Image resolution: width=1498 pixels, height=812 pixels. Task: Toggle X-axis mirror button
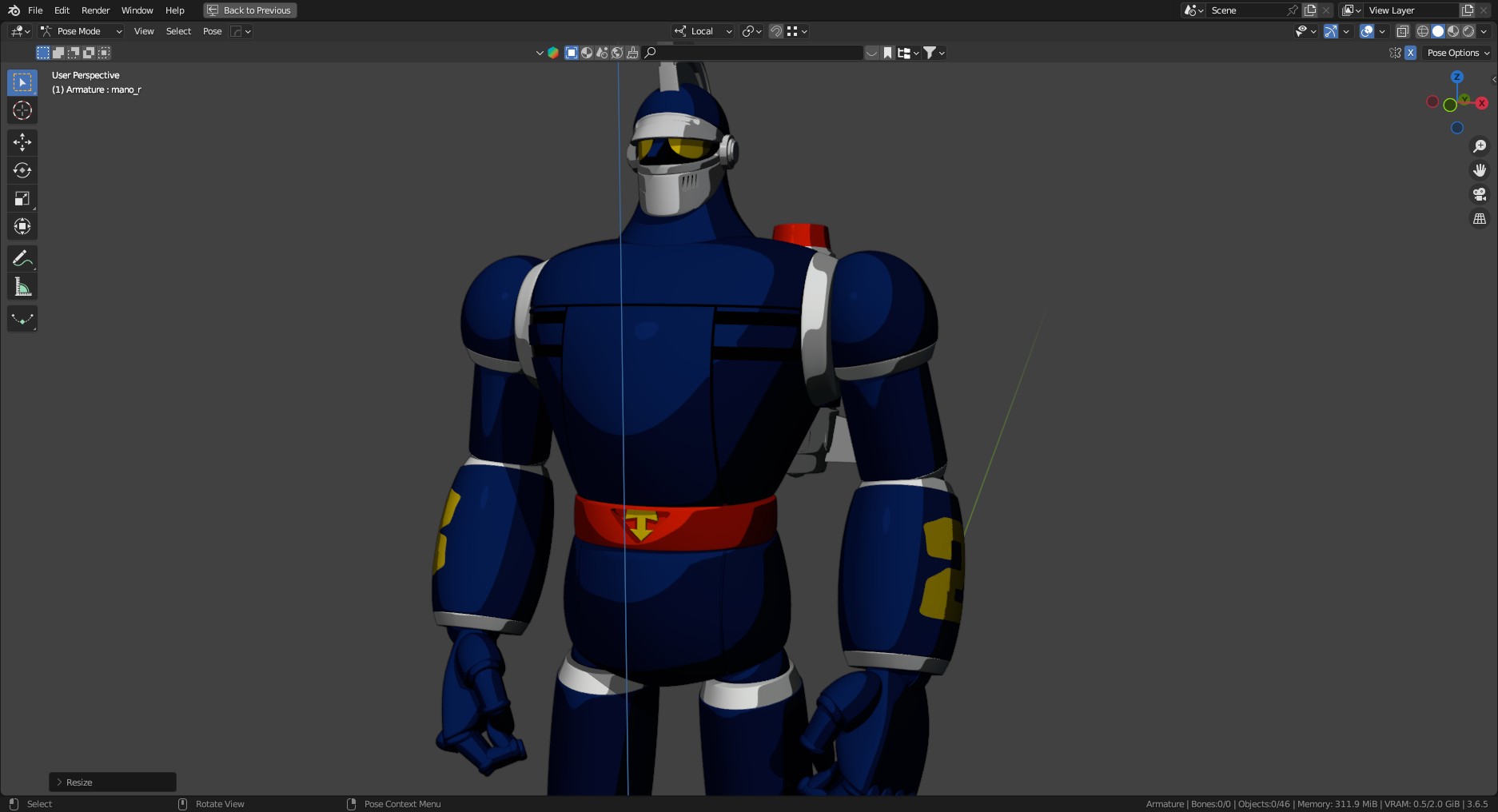[1411, 53]
